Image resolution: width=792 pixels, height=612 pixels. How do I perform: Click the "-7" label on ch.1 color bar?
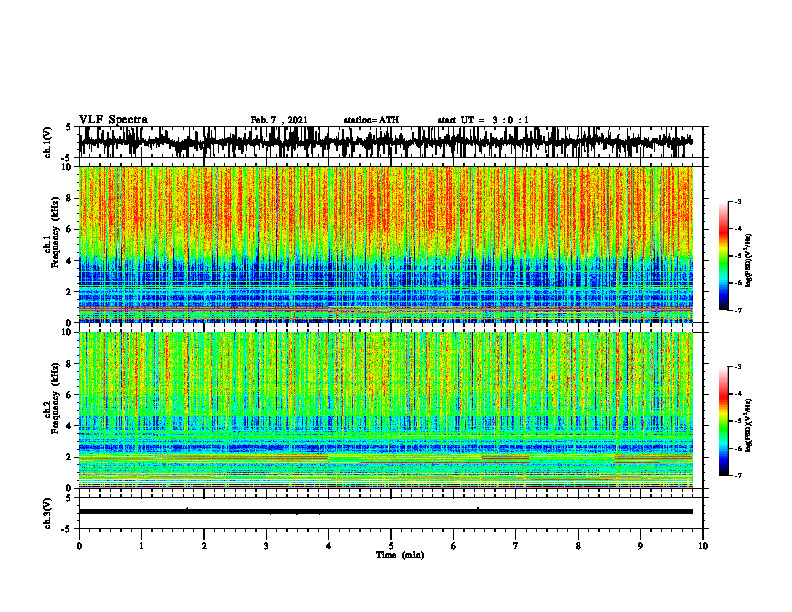[x=738, y=310]
